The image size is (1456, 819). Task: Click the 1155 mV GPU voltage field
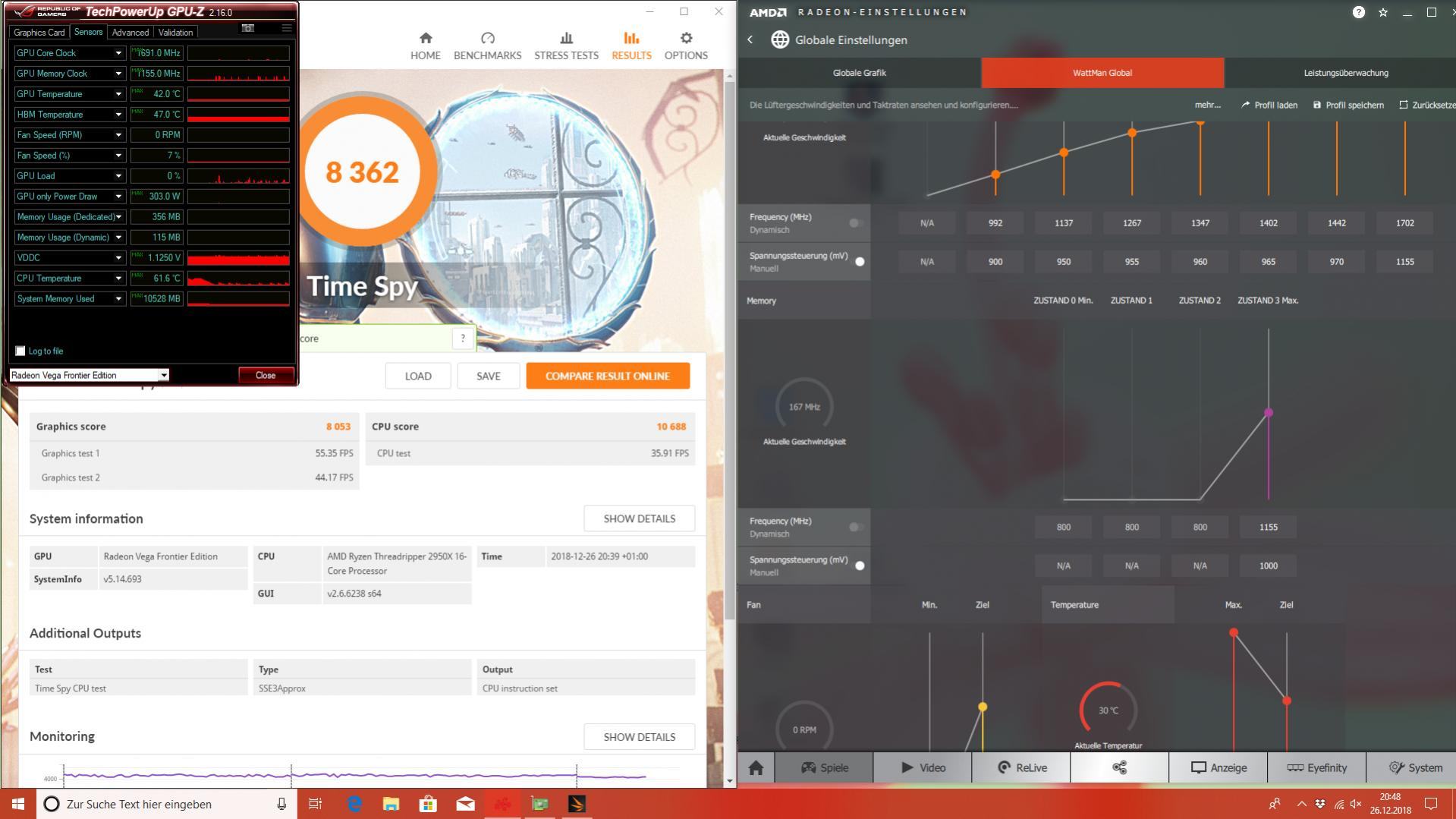point(1404,262)
